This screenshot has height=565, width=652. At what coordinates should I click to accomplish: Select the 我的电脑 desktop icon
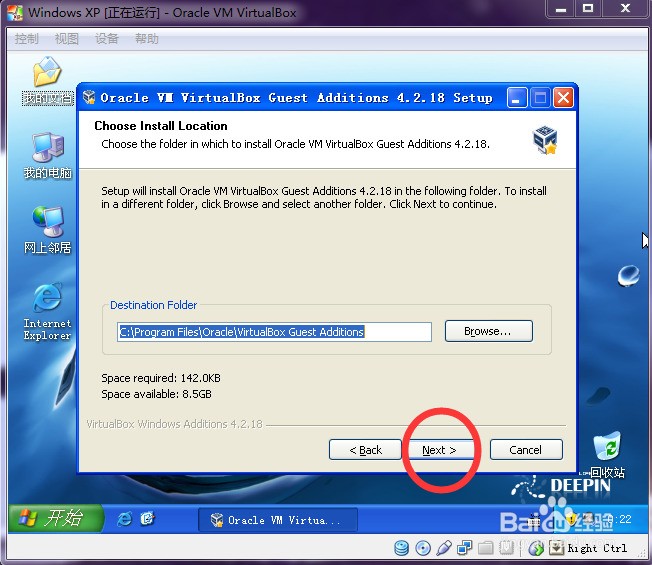coord(47,155)
